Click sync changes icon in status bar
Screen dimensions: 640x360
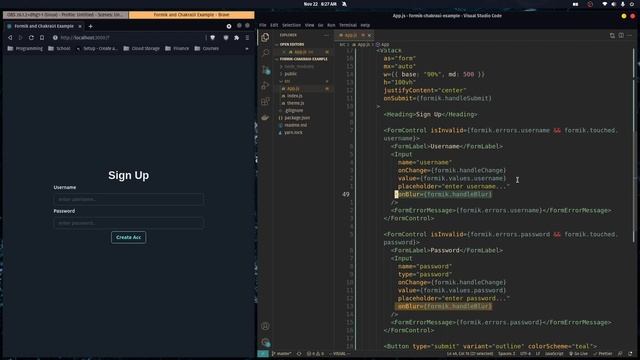(299, 353)
